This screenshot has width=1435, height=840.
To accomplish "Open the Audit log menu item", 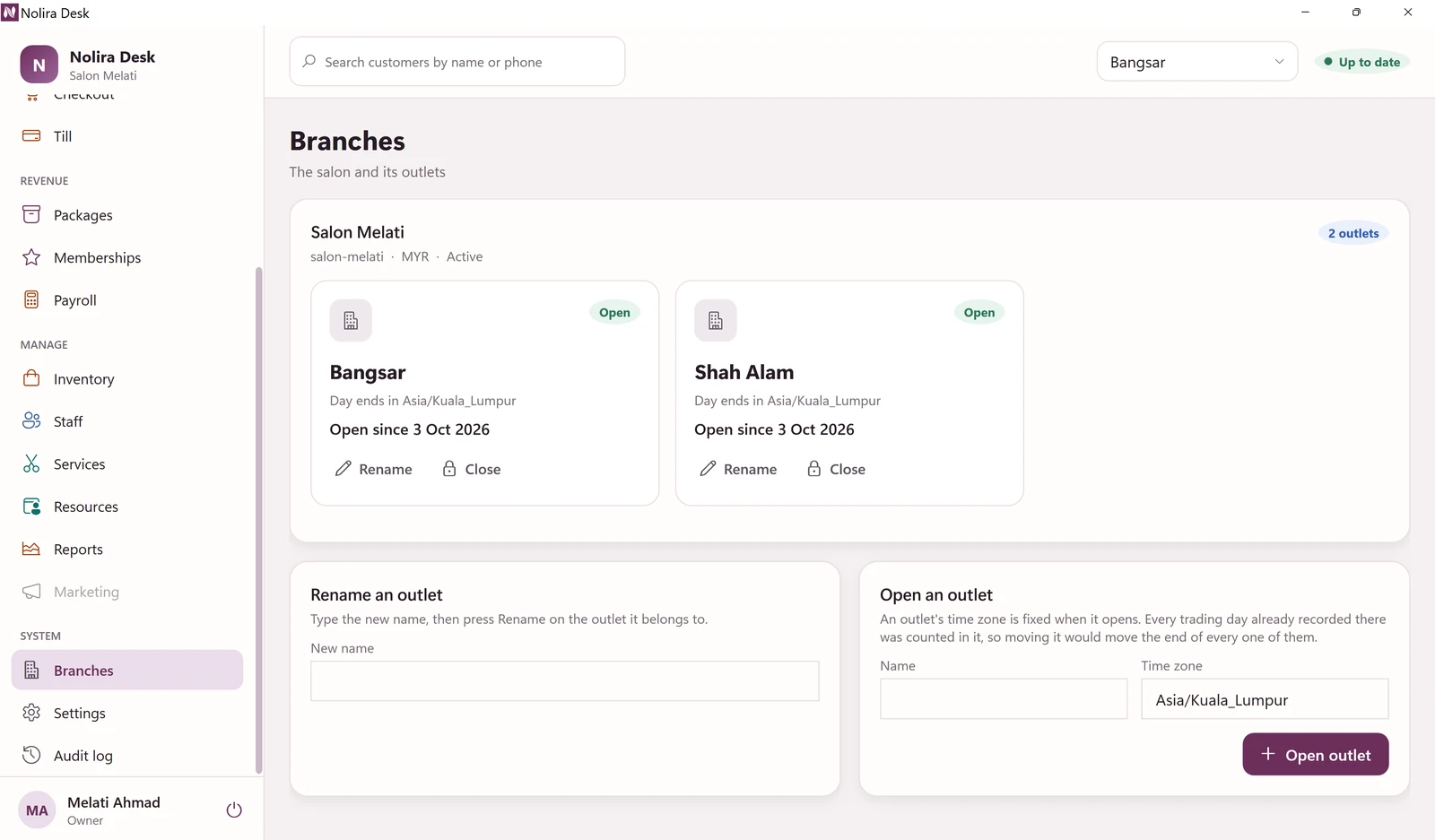I will (x=127, y=756).
